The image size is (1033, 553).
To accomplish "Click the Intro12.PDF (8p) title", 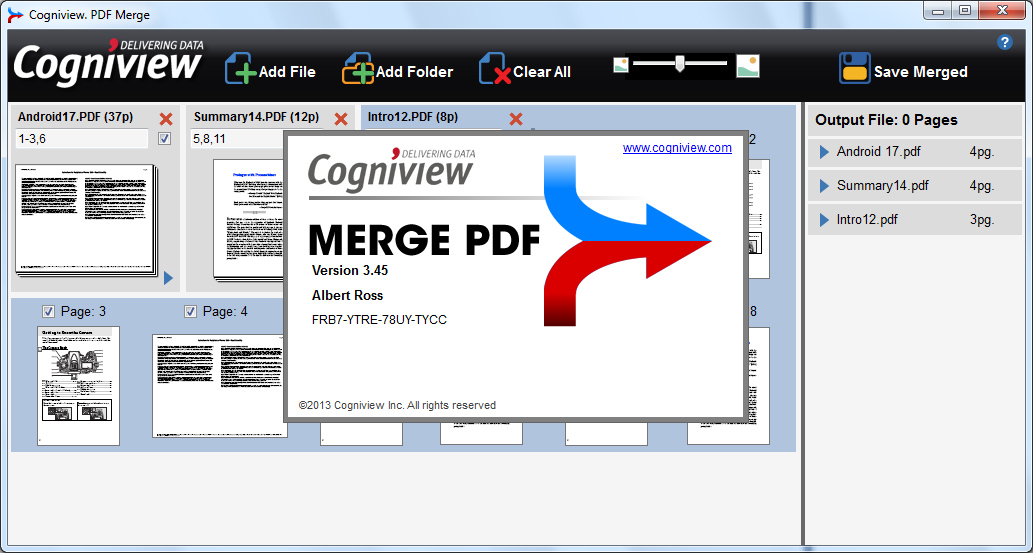I will pyautogui.click(x=413, y=117).
